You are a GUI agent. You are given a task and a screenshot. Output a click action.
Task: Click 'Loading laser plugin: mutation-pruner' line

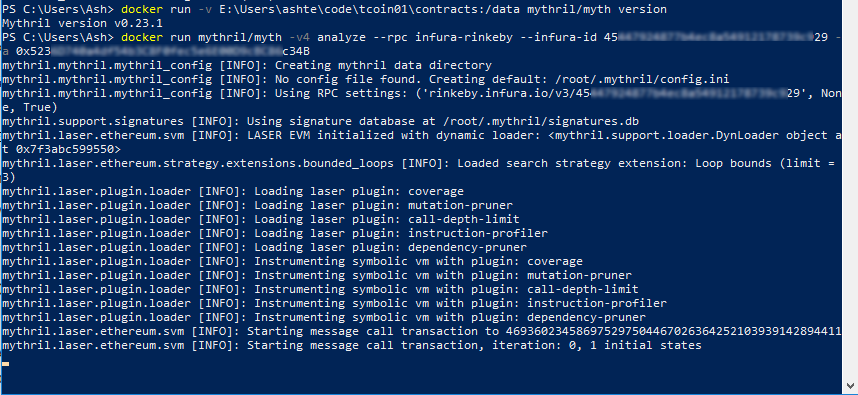(x=257, y=206)
